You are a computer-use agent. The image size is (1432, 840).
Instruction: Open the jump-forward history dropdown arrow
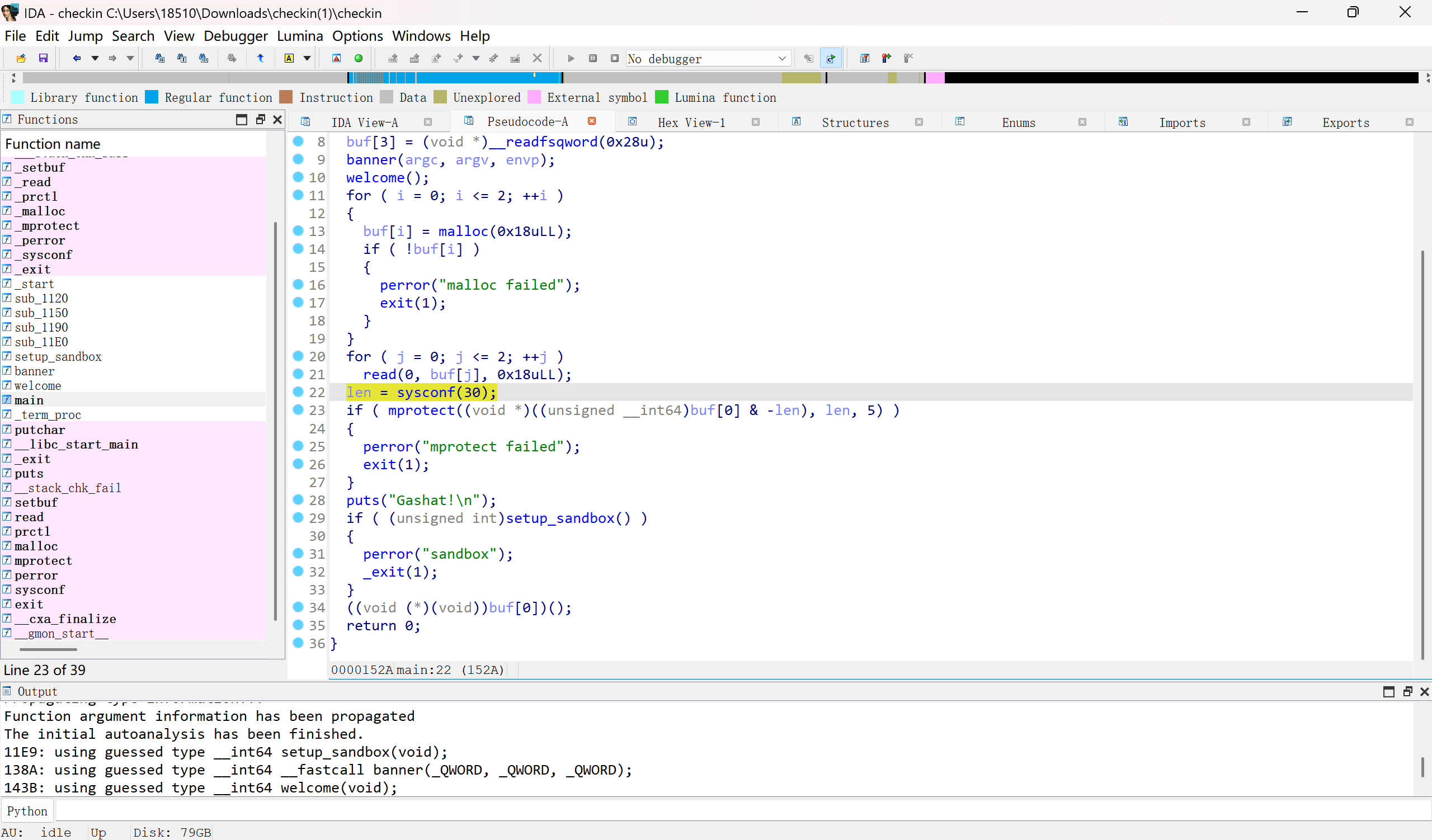click(130, 58)
